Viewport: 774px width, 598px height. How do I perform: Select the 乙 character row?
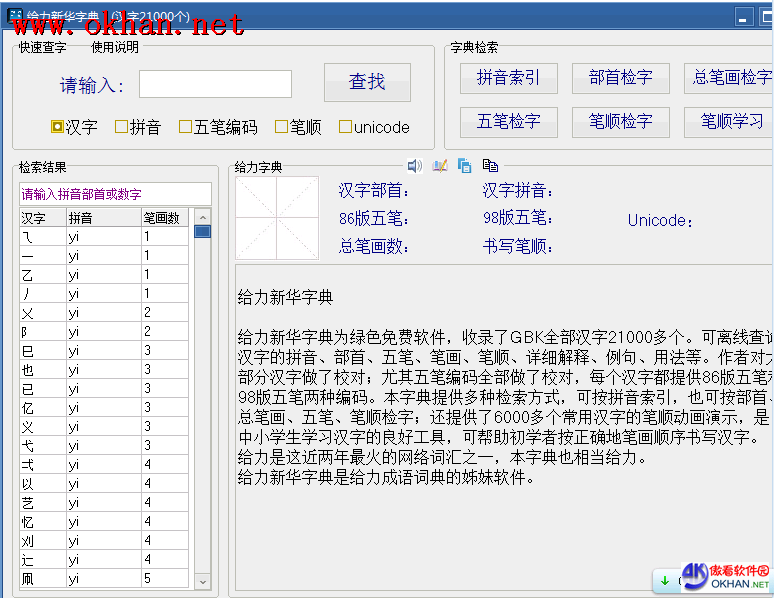(x=104, y=275)
